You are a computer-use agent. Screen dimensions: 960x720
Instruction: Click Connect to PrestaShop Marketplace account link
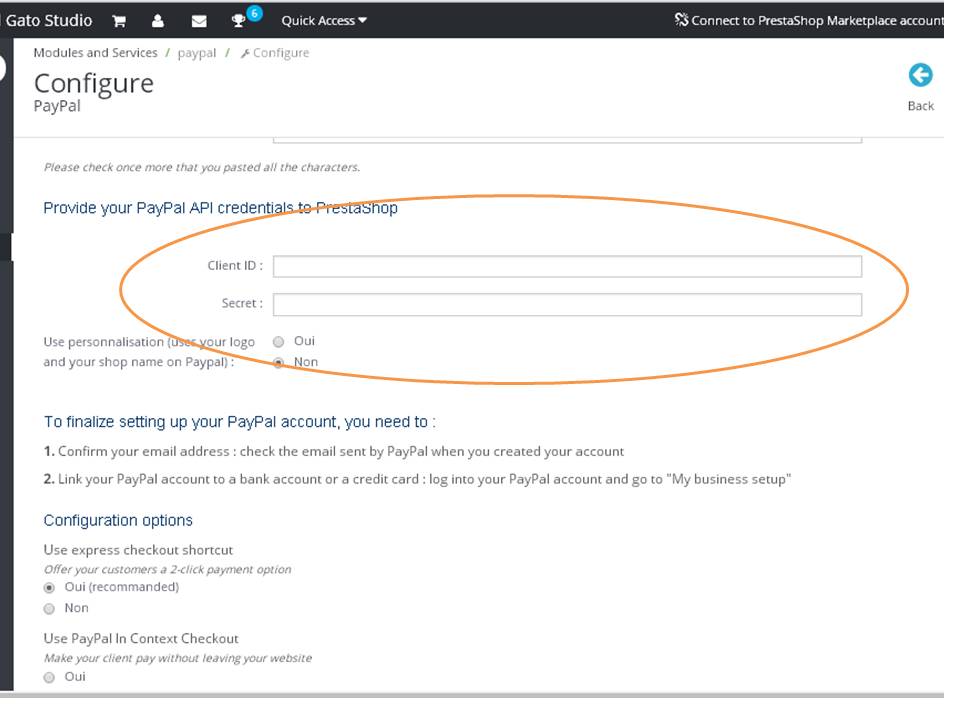point(817,21)
